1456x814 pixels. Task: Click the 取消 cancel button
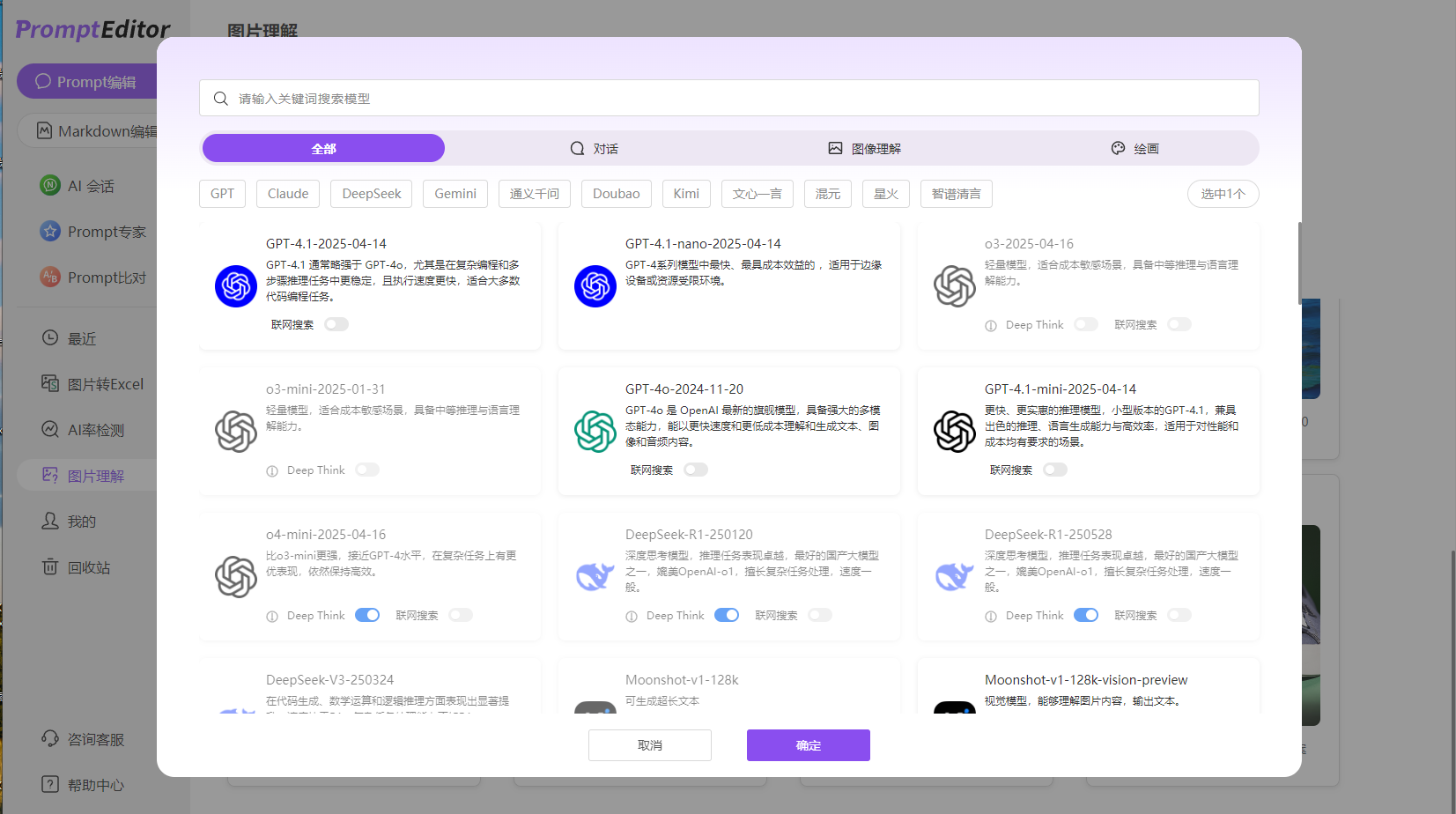(650, 745)
